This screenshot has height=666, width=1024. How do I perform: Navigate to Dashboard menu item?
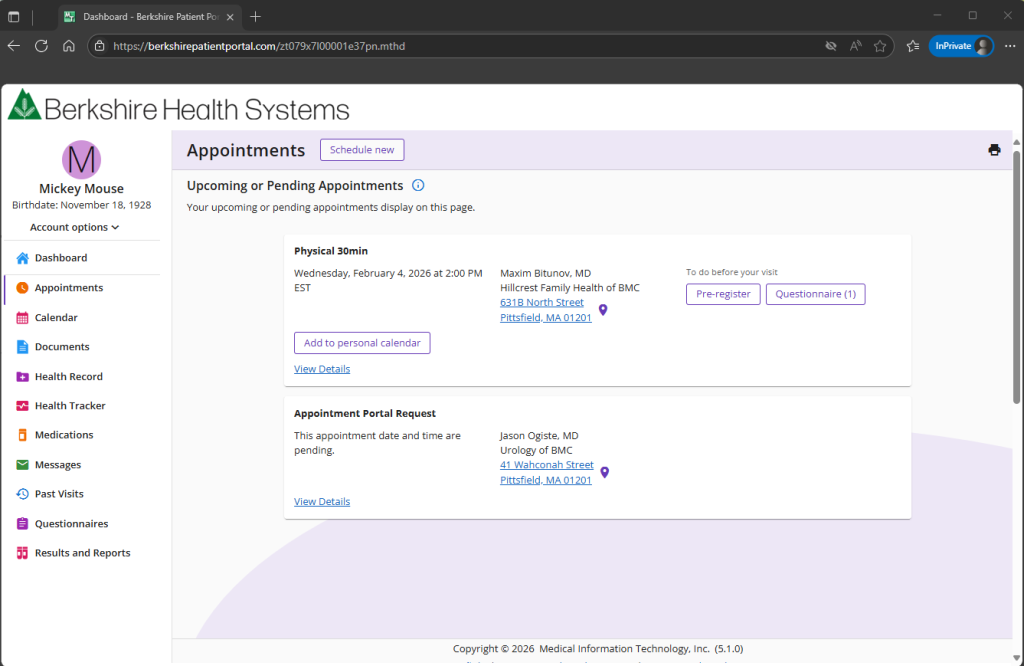(60, 258)
